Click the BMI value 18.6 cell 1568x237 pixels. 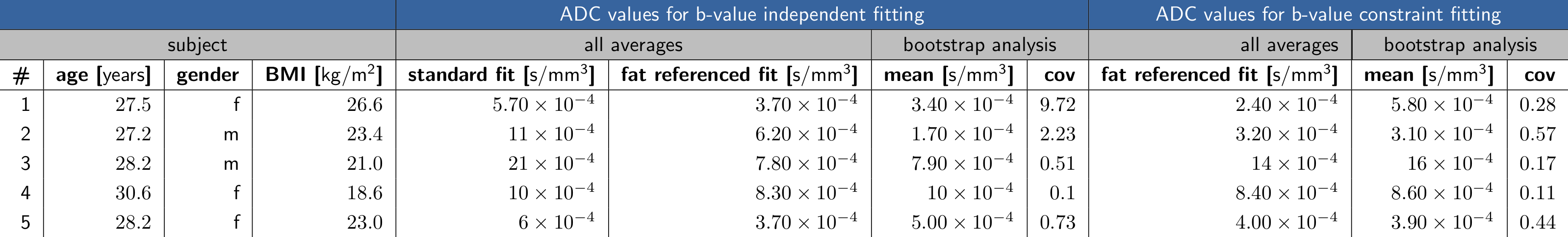click(364, 193)
